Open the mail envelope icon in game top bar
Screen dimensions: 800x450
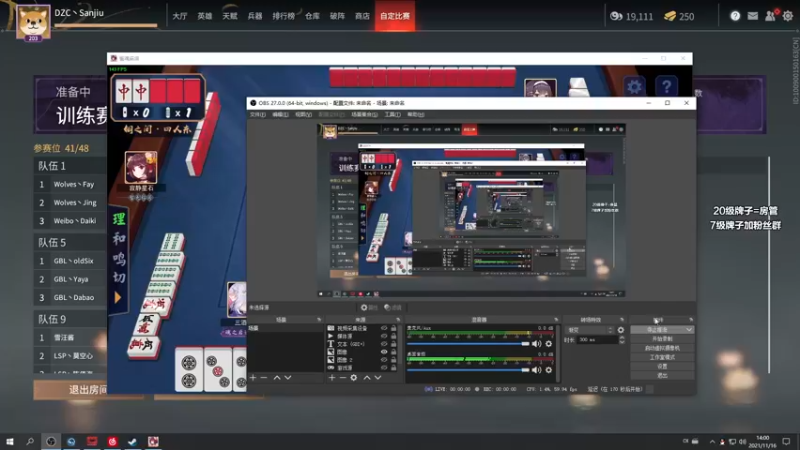coord(753,16)
